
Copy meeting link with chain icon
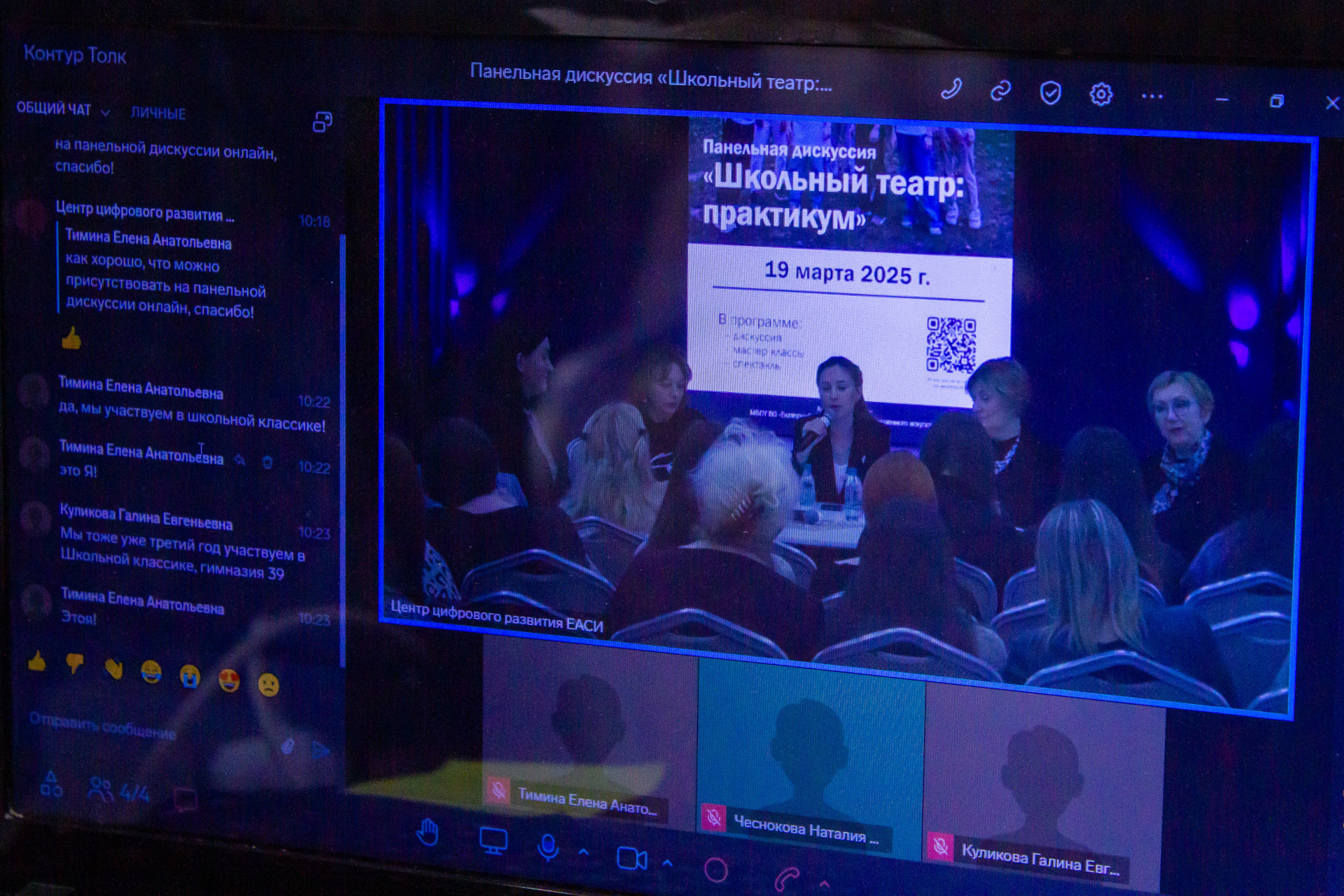coord(1001,91)
